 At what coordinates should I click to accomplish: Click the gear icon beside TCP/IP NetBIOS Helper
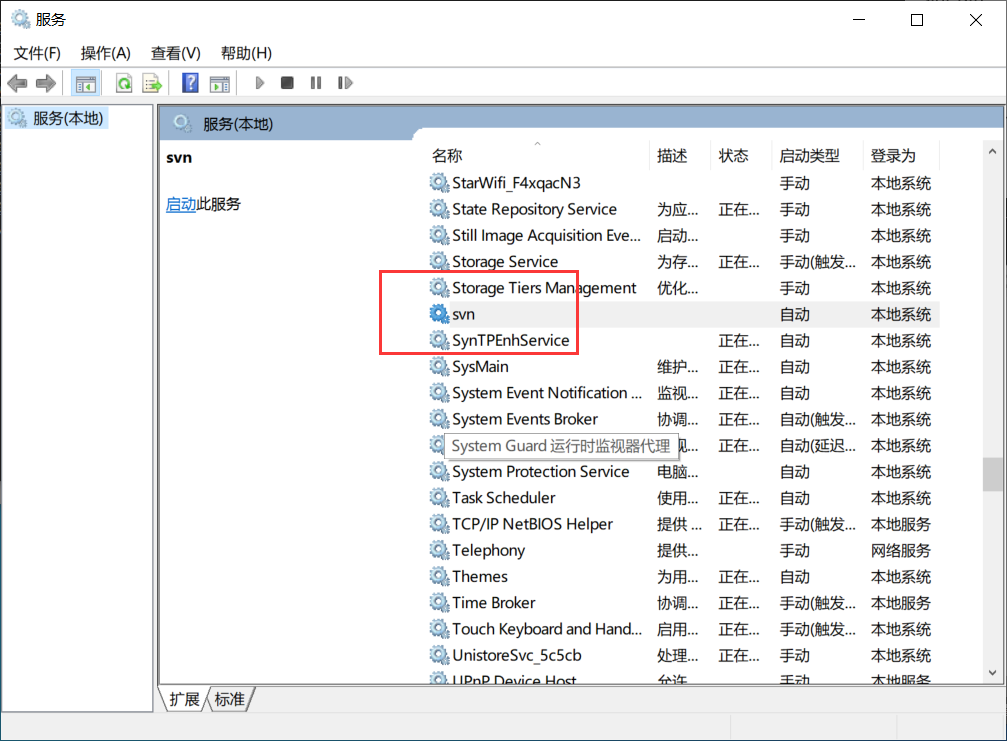439,524
